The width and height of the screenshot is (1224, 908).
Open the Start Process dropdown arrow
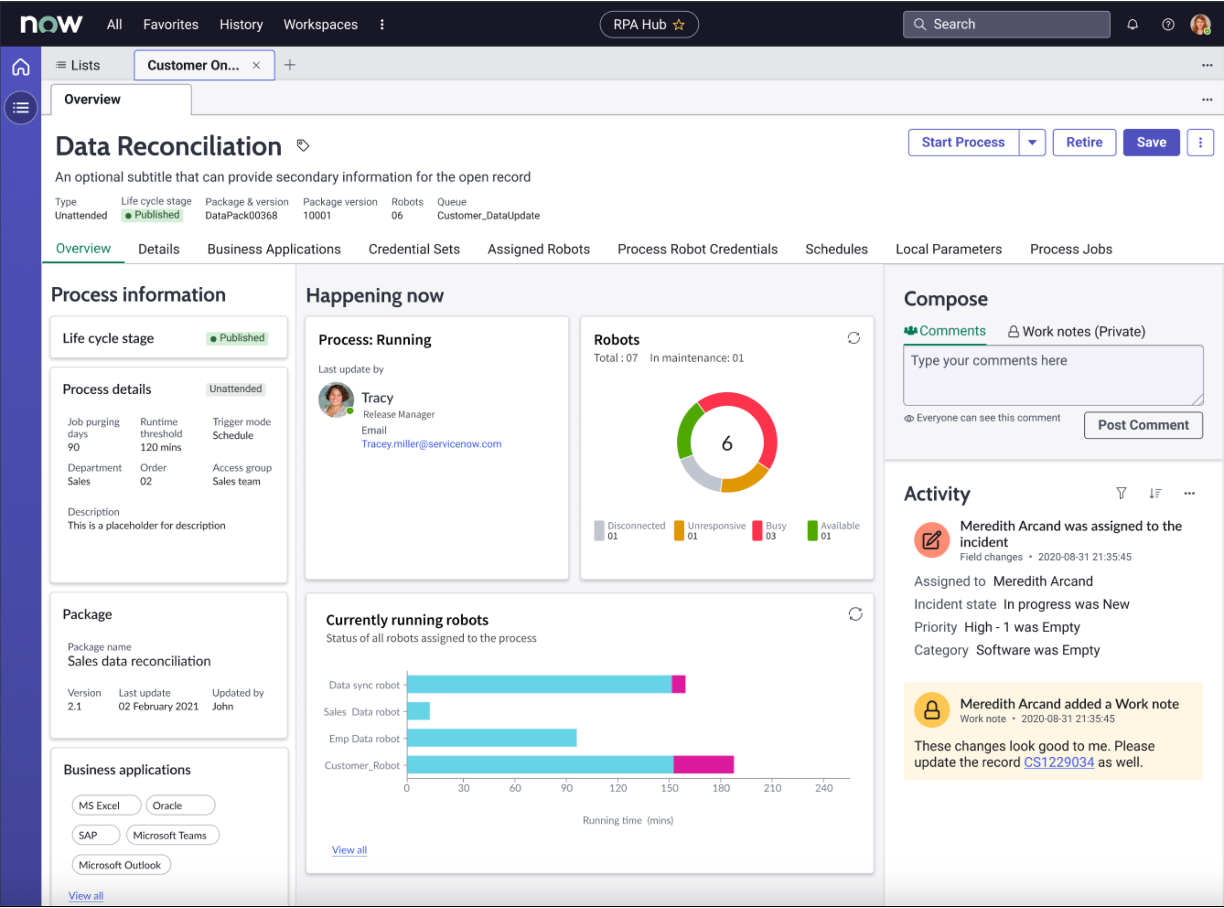coord(1032,142)
